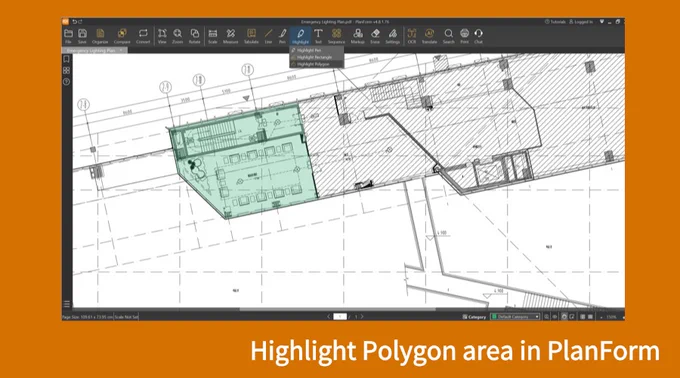Open the AI Translate tool
Image resolution: width=680 pixels, height=378 pixels.
(429, 36)
